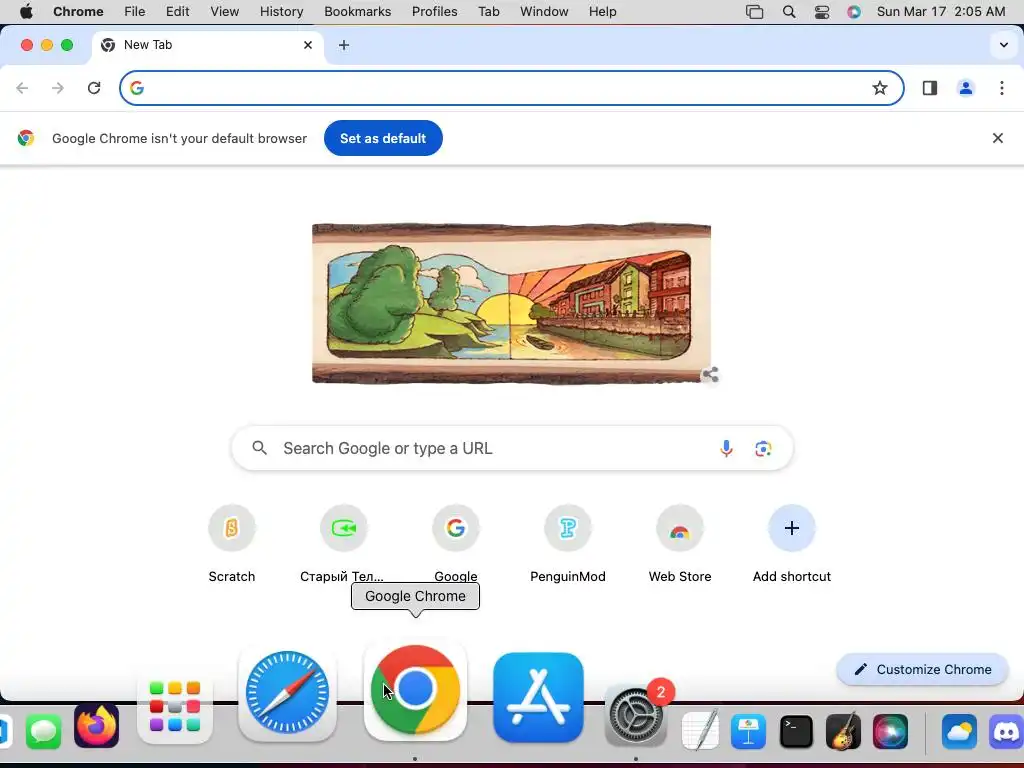Screen dimensions: 1024x768
Task: Expand the tab search dropdown arrow
Action: point(1004,45)
